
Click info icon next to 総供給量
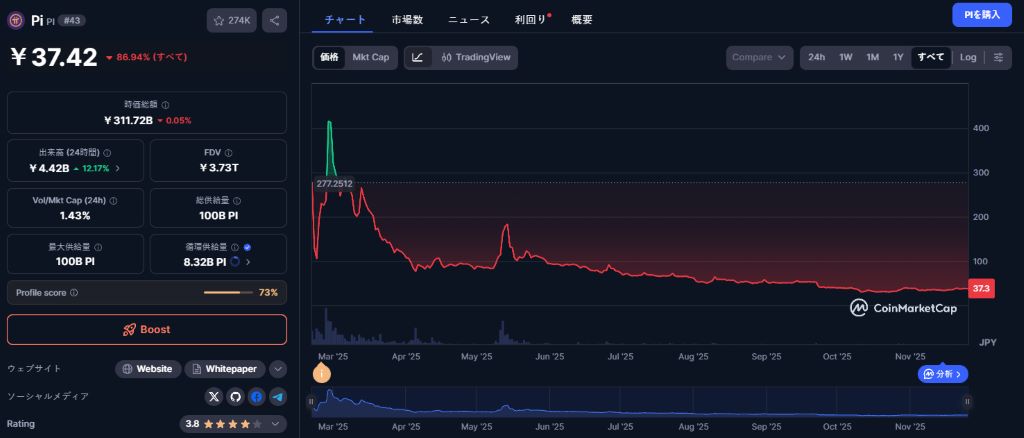(236, 201)
